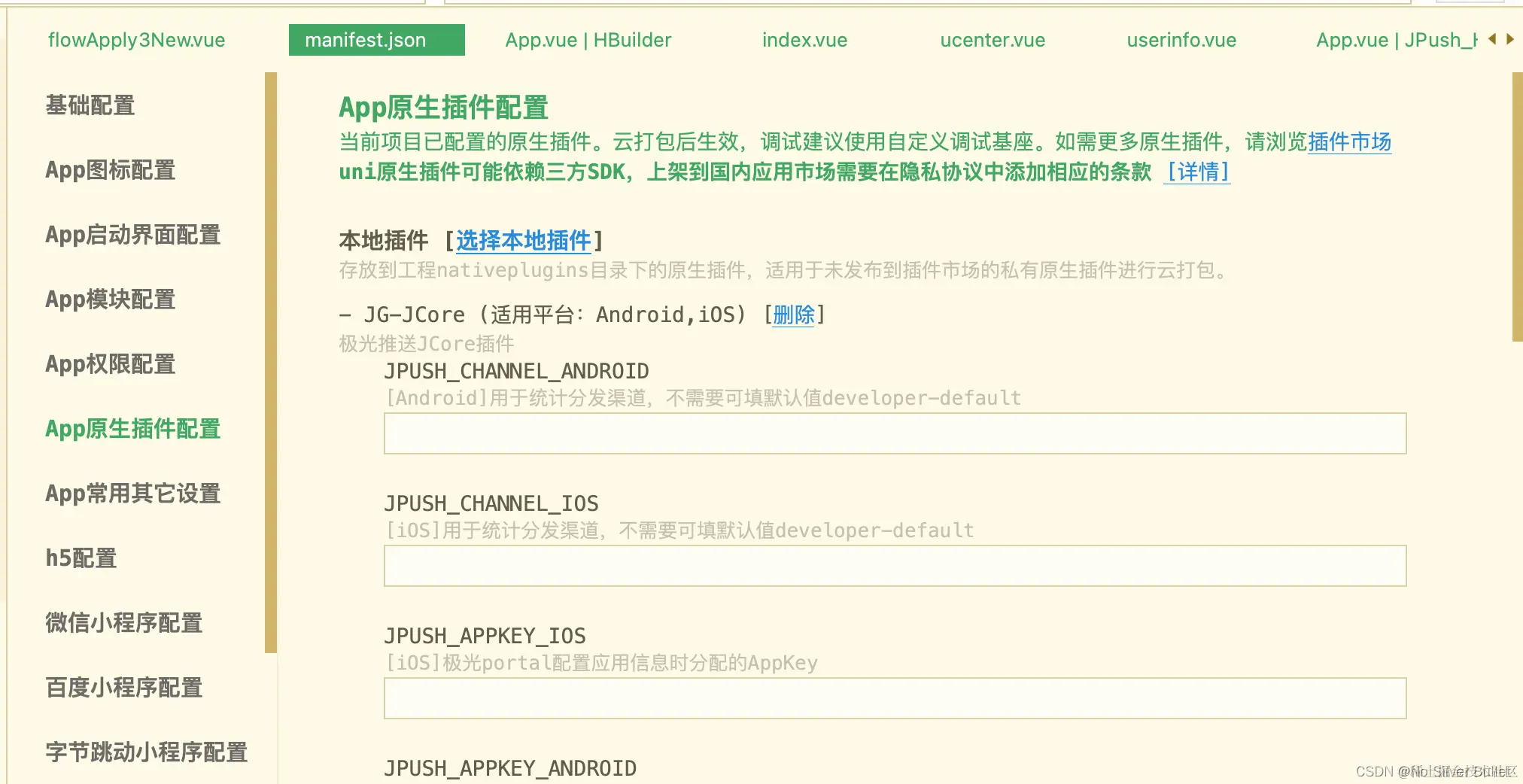
Task: Click the left arrow to scroll tabs back
Action: pos(1491,39)
